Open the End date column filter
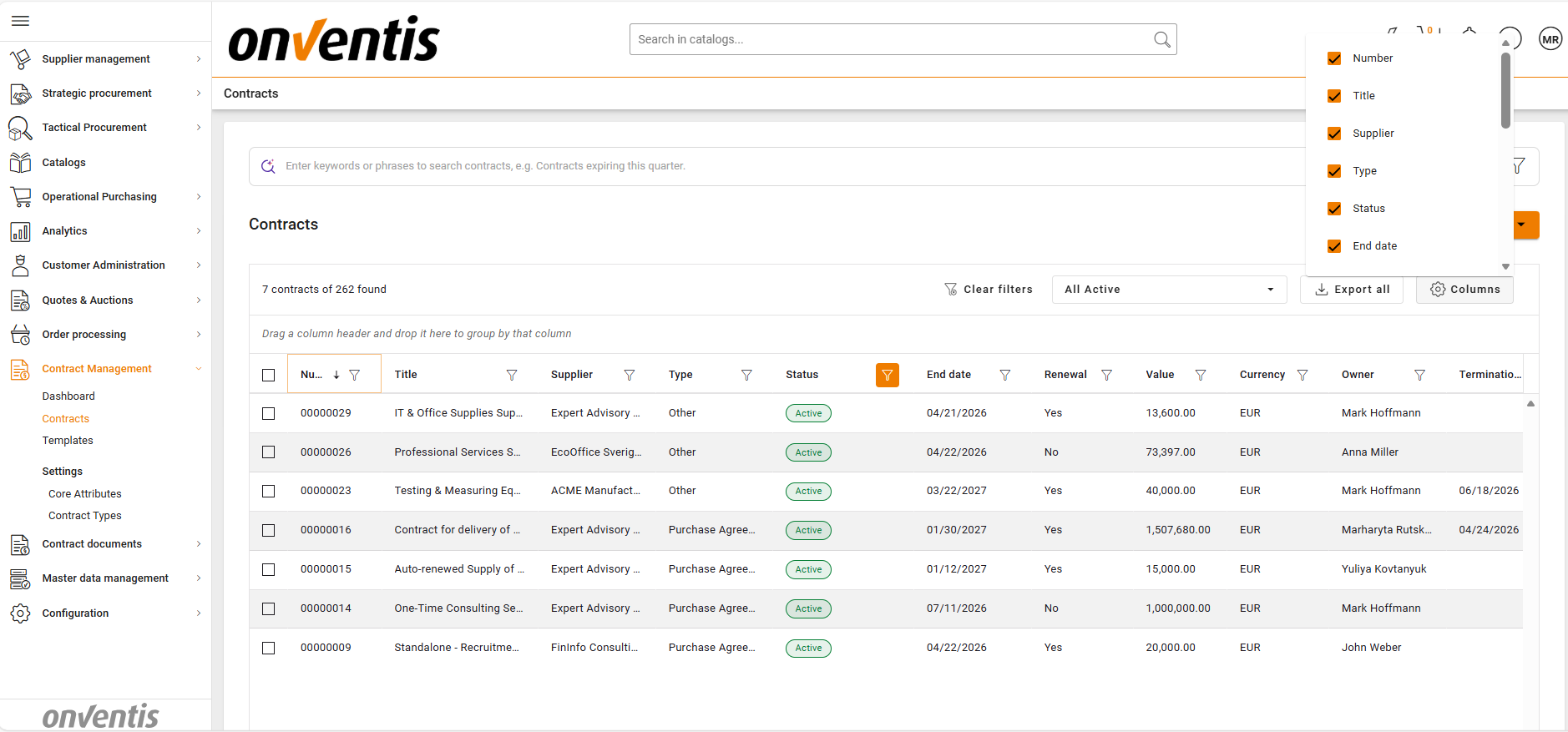 coord(1005,376)
